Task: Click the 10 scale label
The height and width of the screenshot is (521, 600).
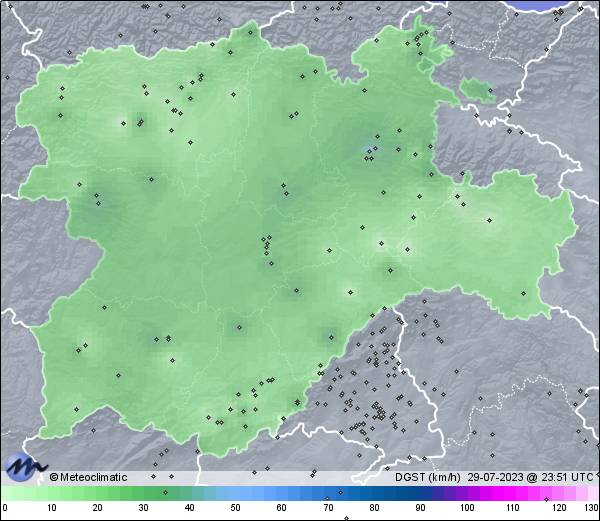Action: point(52,508)
